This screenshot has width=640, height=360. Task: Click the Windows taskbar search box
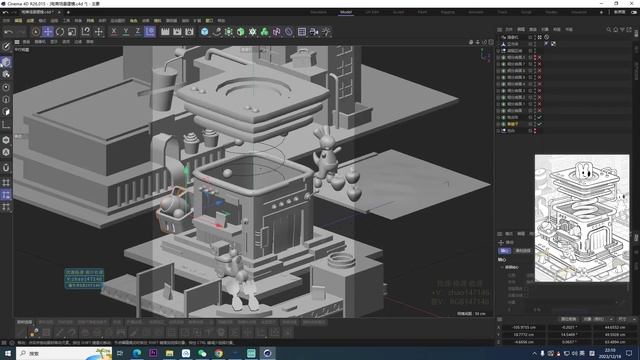click(x=64, y=353)
